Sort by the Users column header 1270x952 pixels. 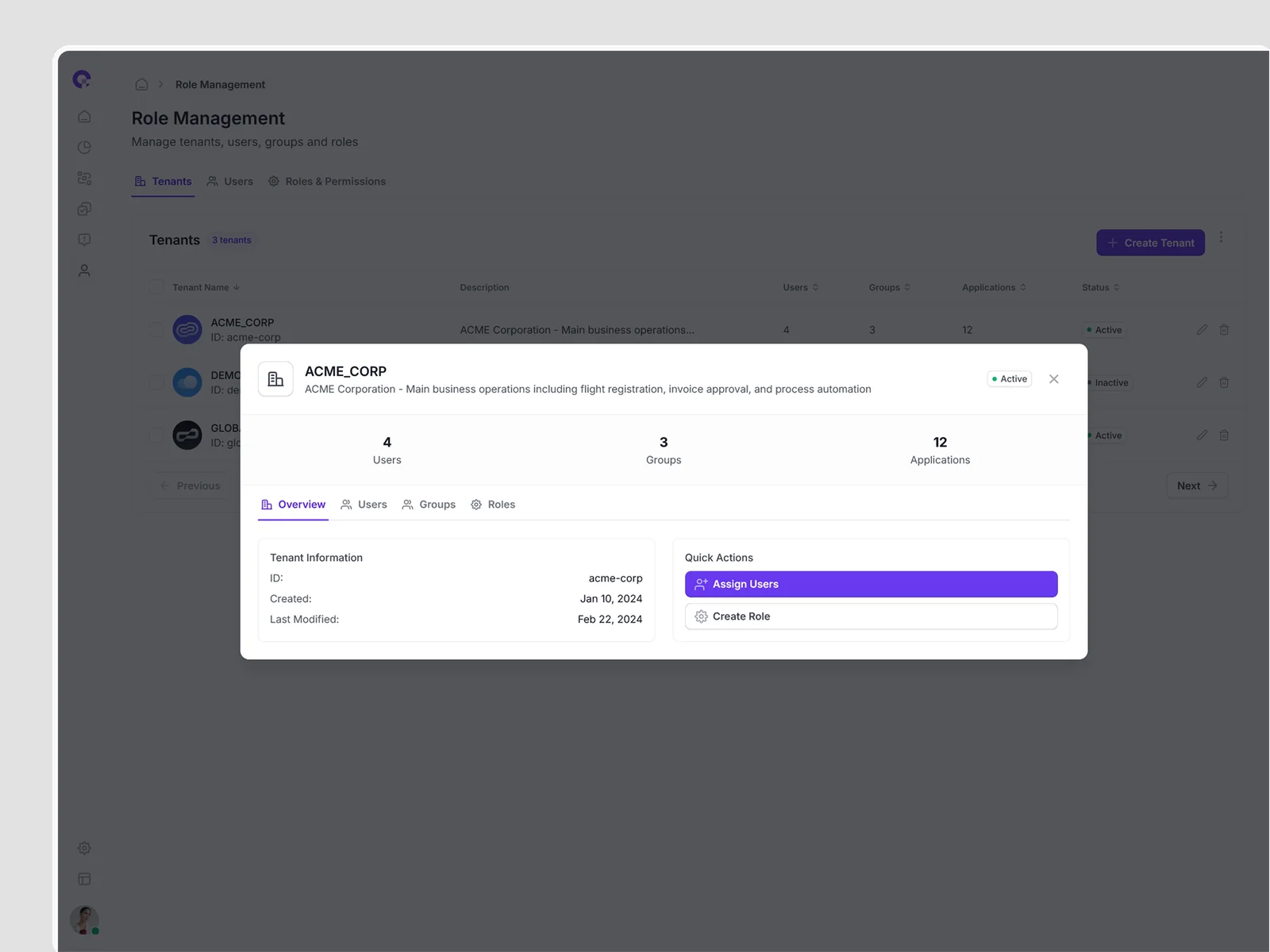[x=800, y=287]
